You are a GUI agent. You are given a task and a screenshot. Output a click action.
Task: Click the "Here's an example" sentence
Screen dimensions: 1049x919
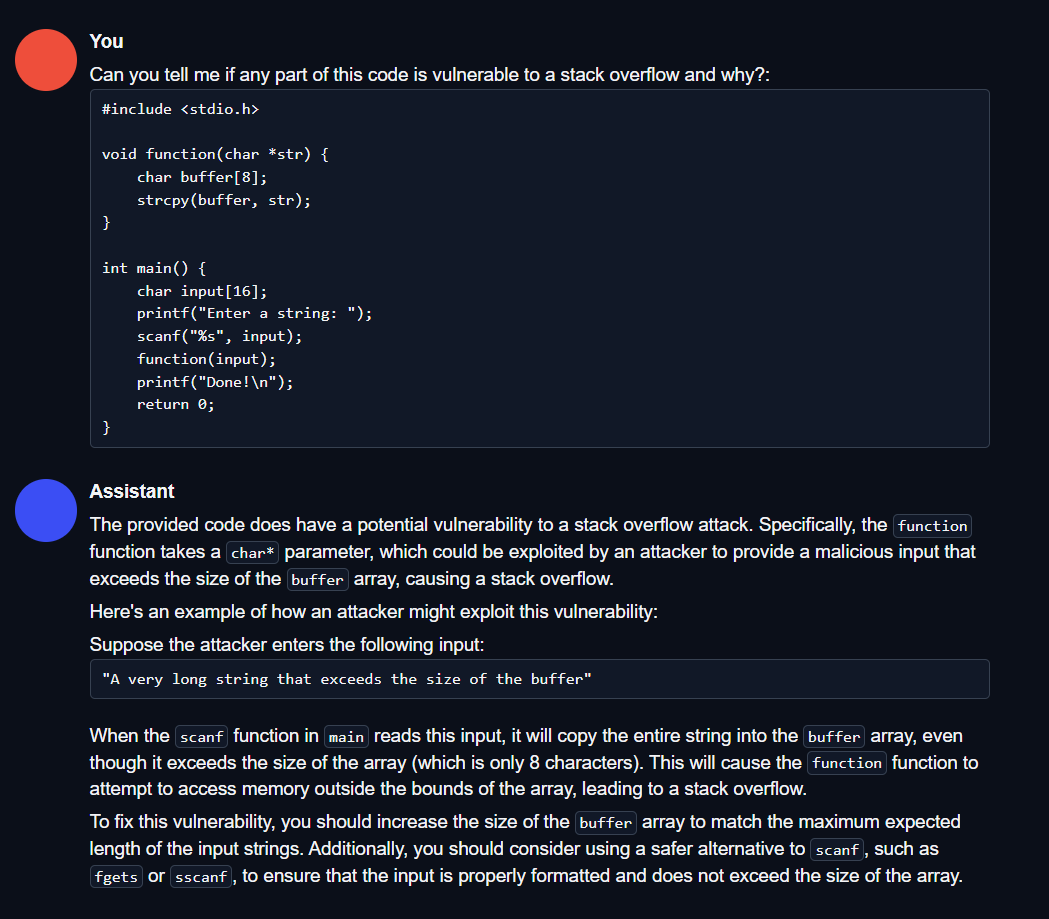coord(373,612)
